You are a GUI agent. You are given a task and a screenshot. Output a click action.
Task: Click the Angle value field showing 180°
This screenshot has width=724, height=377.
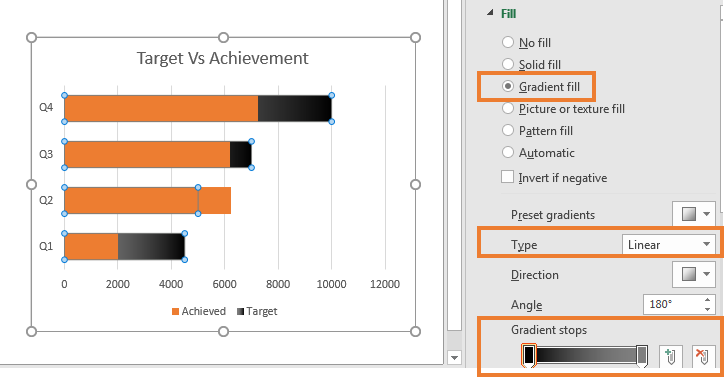672,304
